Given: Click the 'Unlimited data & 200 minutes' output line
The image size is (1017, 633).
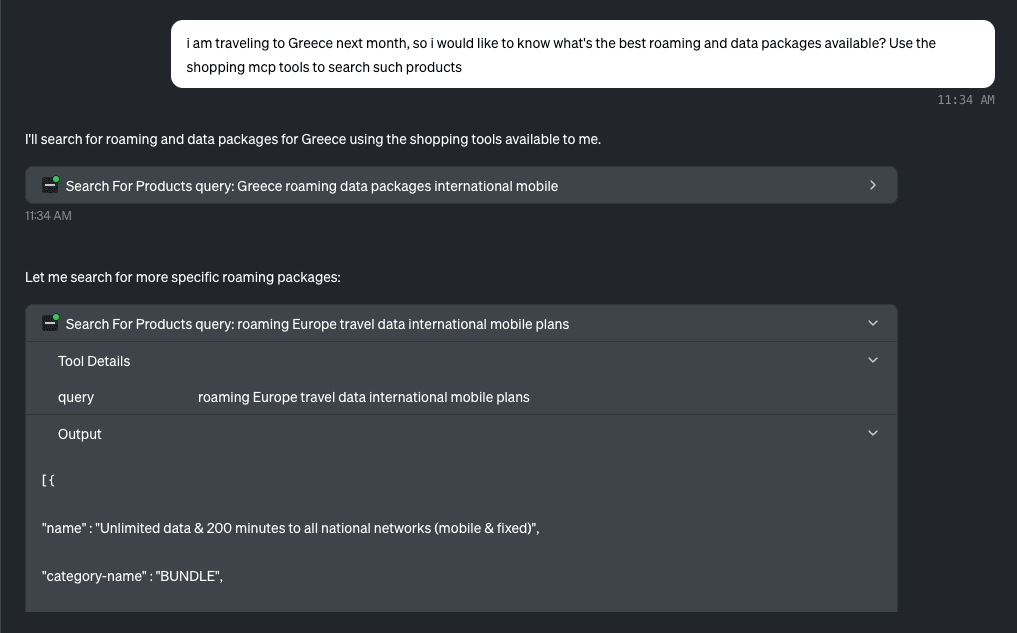Looking at the screenshot, I should click(x=290, y=528).
